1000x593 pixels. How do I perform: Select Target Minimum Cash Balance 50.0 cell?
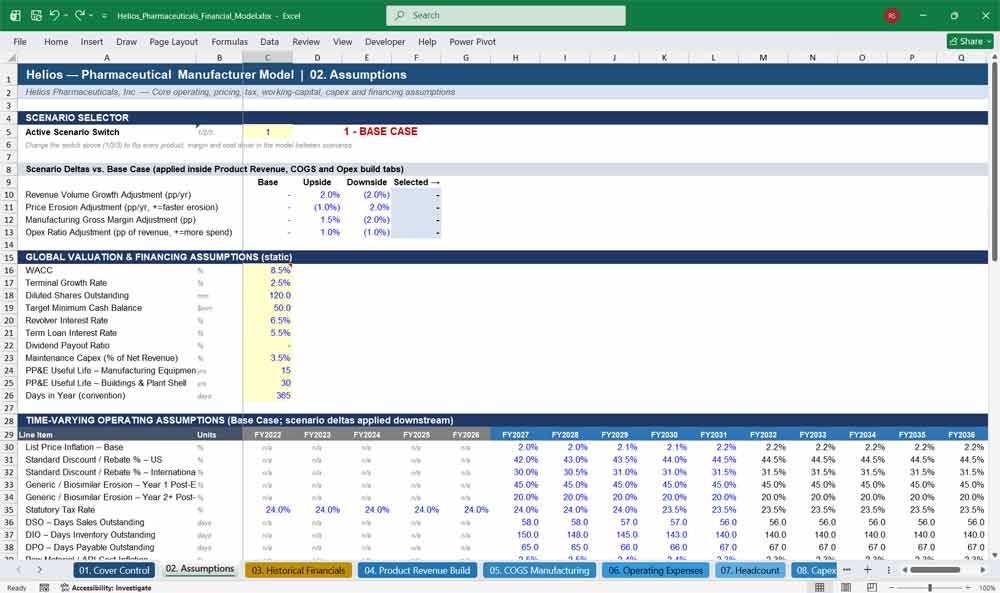(267, 308)
